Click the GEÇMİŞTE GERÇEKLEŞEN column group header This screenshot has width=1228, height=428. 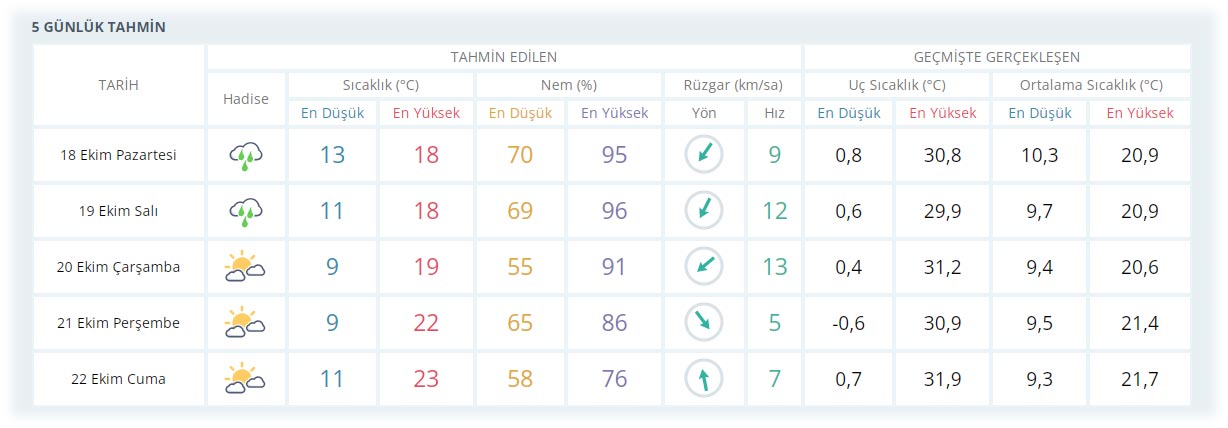pos(996,57)
